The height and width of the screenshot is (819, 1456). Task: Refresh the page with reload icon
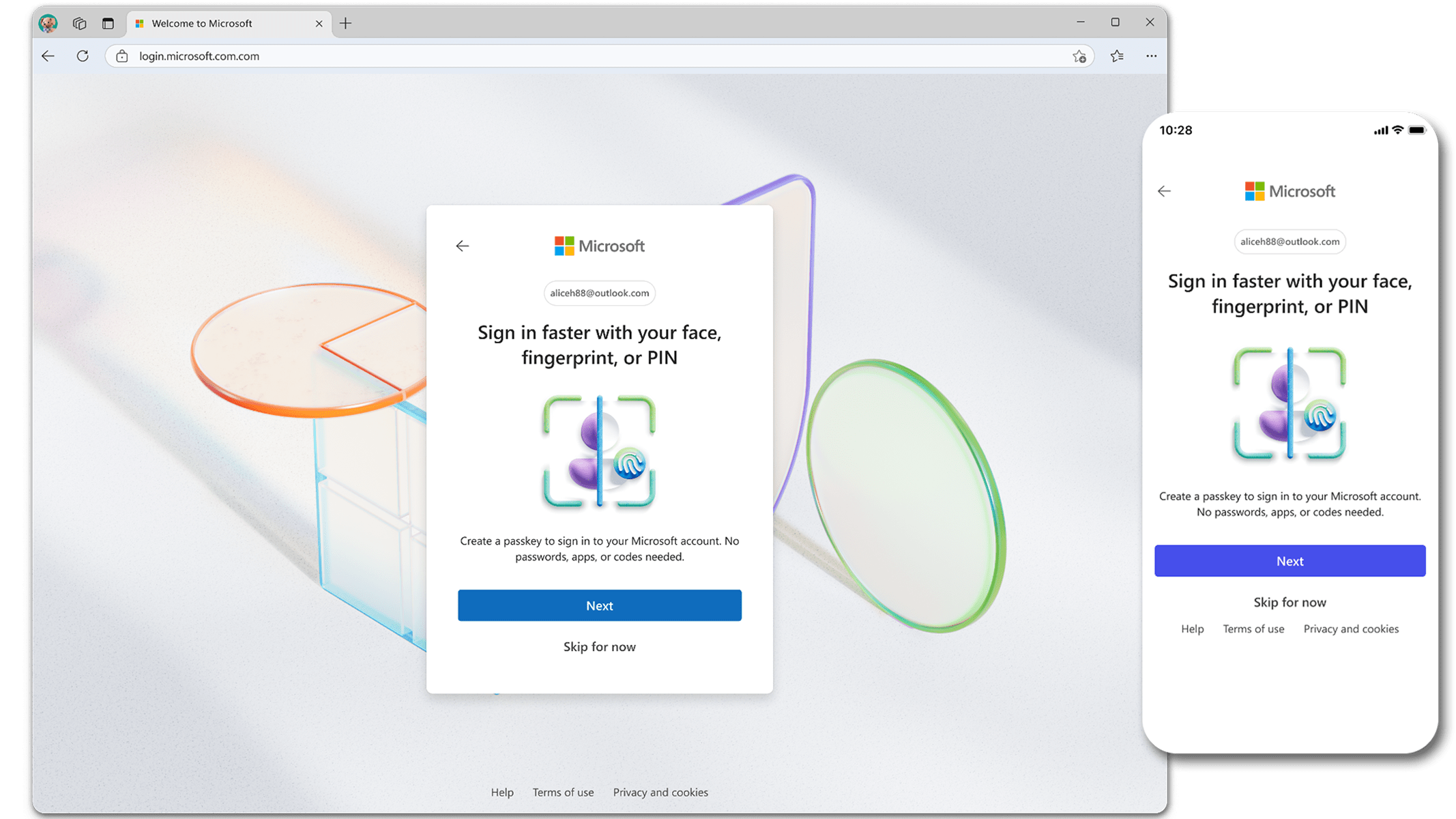[83, 56]
